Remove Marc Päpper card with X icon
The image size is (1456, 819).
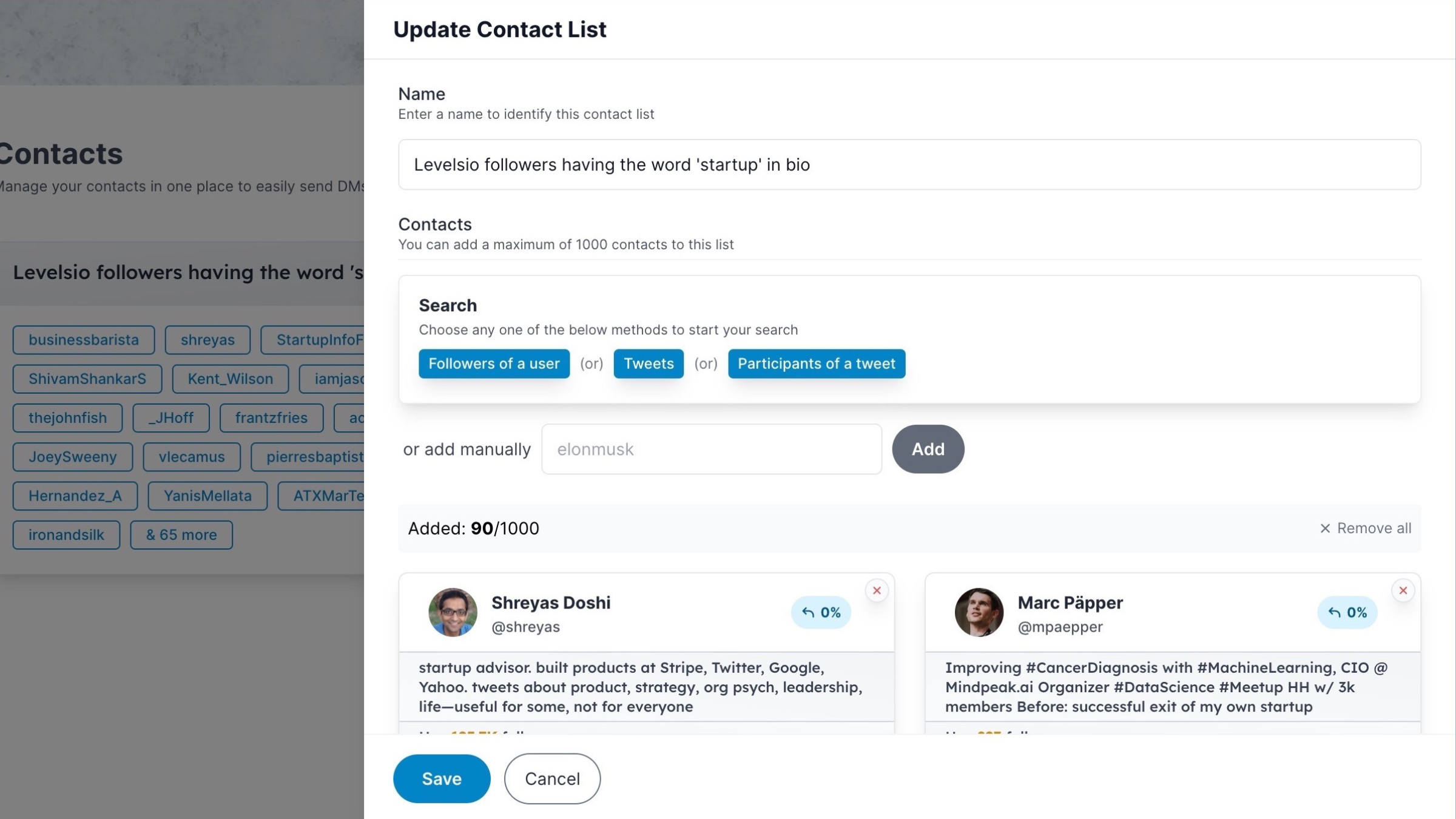click(x=1403, y=590)
